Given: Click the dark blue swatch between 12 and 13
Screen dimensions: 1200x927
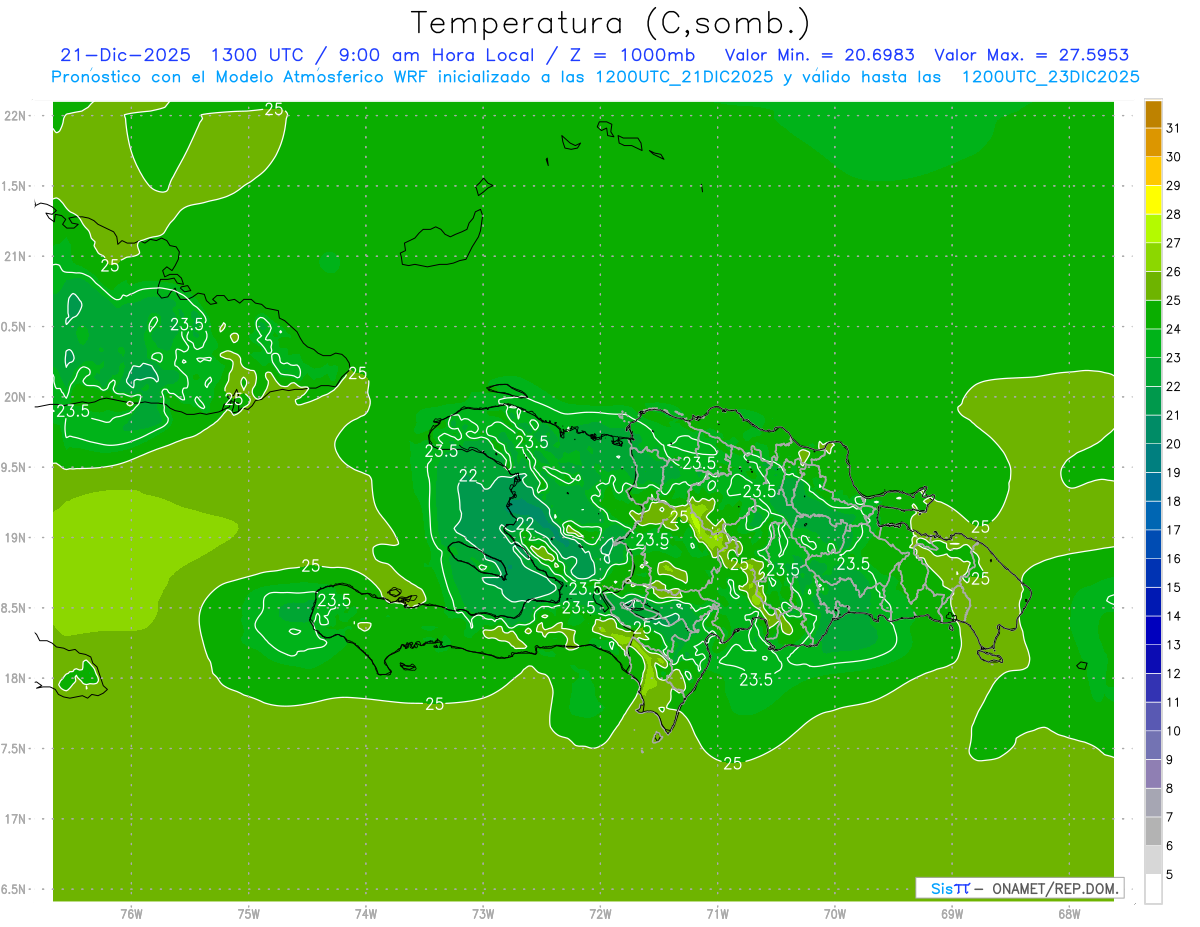Looking at the screenshot, I should pyautogui.click(x=1153, y=659).
